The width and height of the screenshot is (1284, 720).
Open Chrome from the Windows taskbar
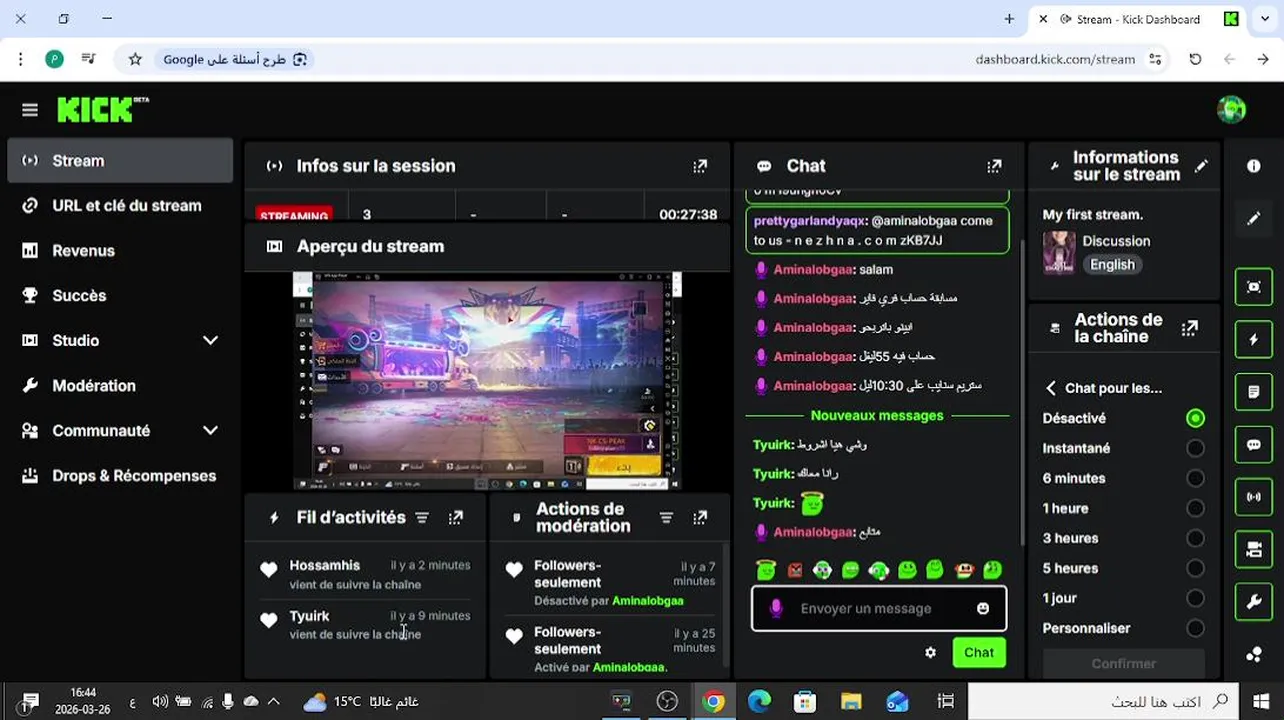tap(713, 701)
